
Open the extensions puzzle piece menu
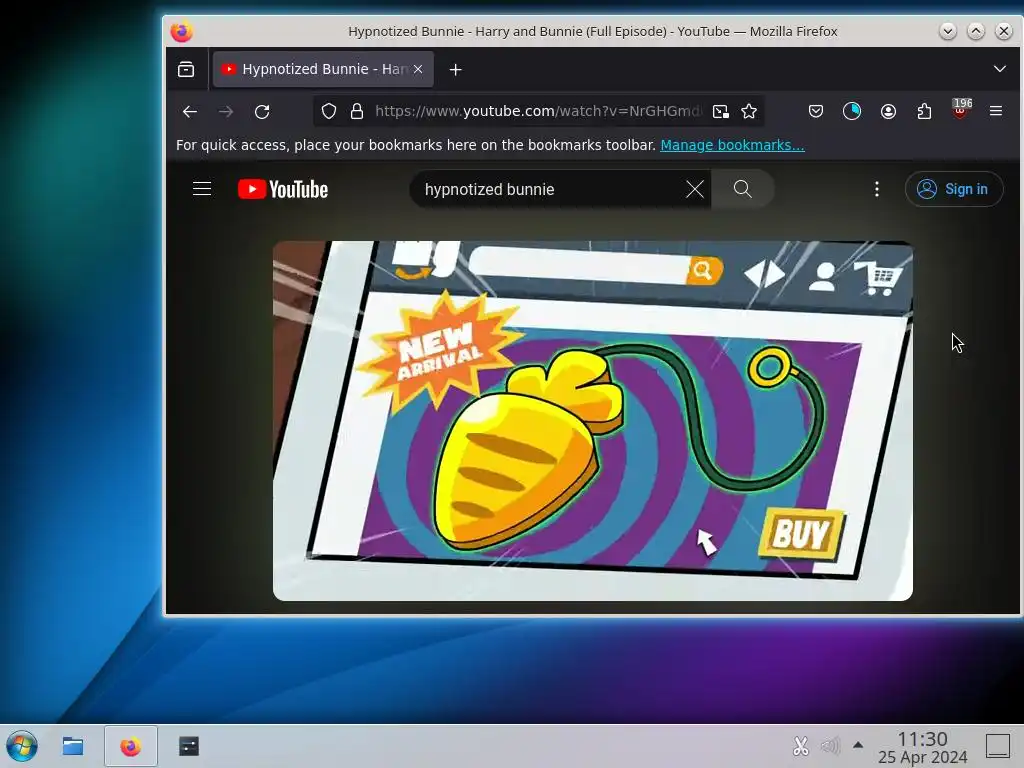[x=924, y=112]
